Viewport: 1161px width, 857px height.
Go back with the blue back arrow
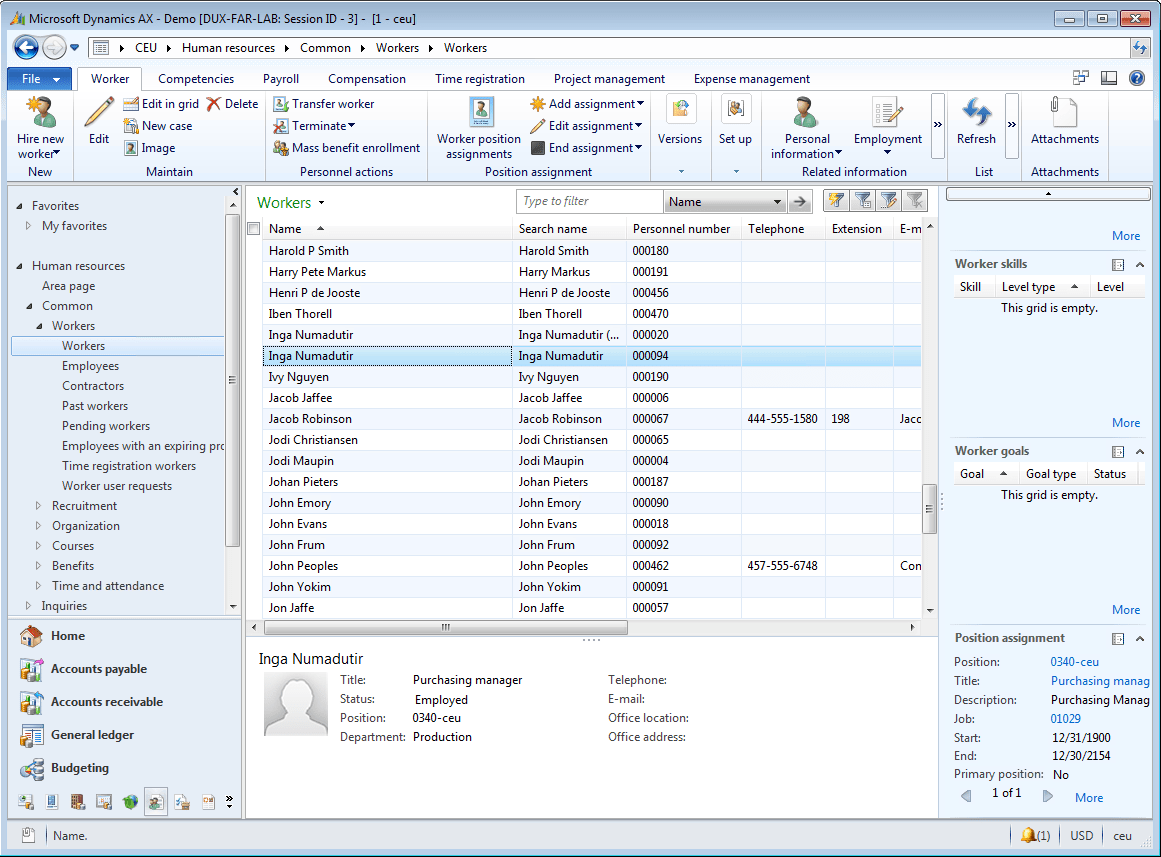(27, 48)
